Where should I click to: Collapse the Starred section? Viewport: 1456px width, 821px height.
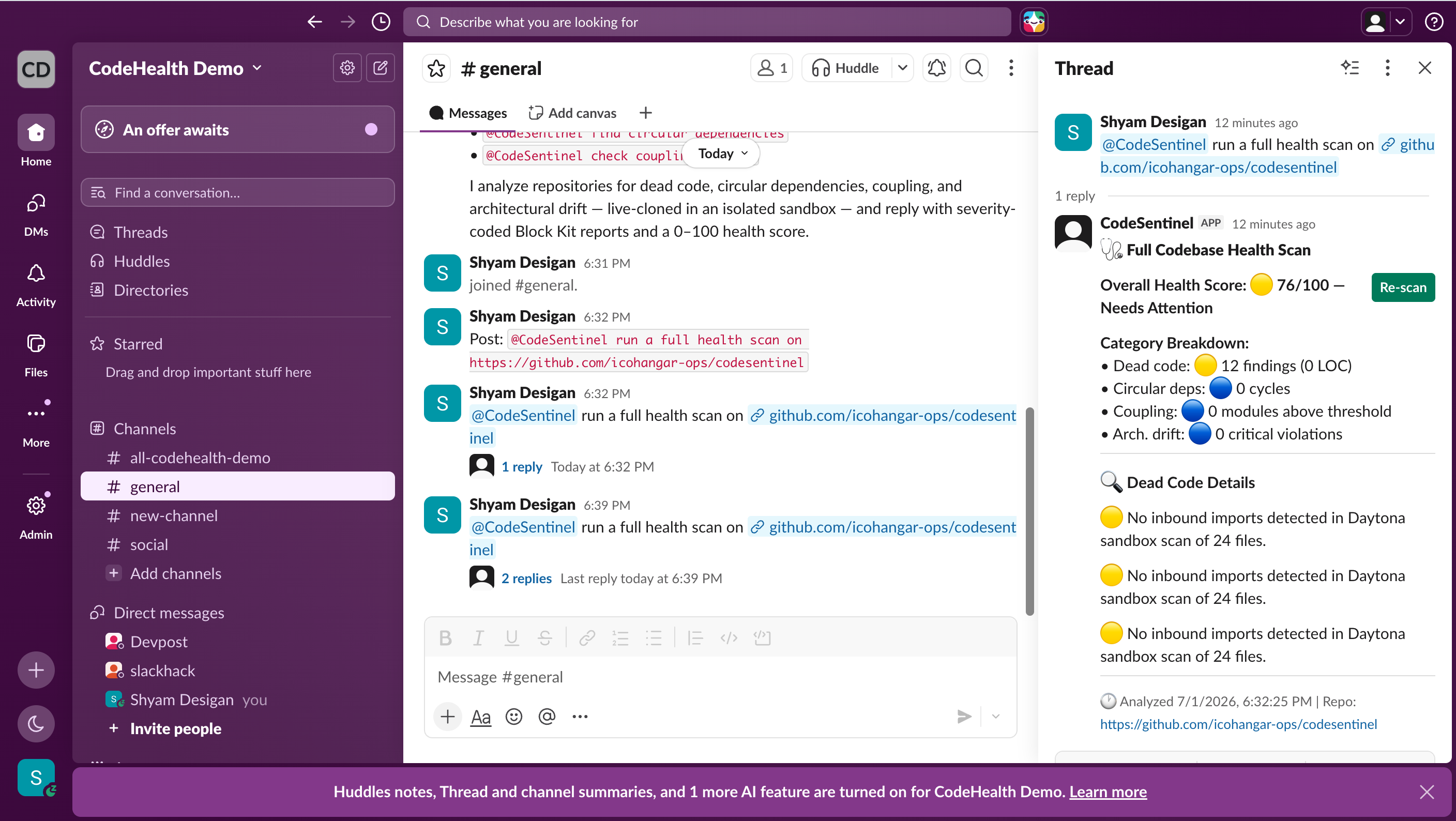click(138, 343)
